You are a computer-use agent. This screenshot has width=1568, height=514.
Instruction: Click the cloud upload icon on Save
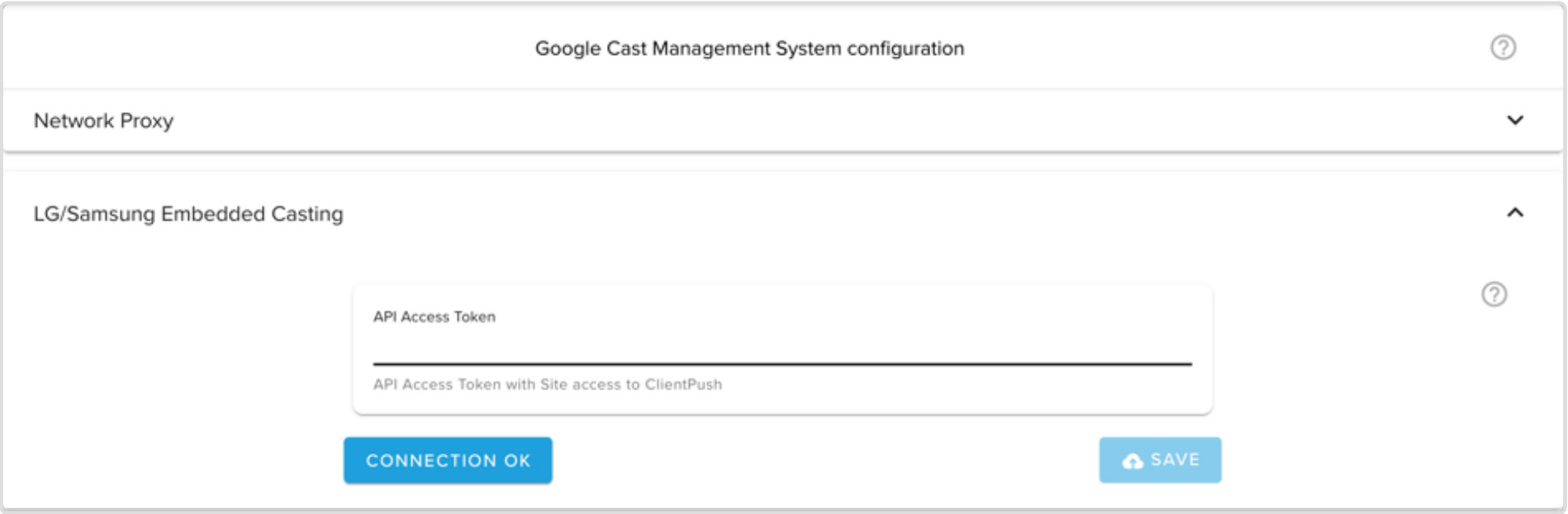click(x=1132, y=461)
